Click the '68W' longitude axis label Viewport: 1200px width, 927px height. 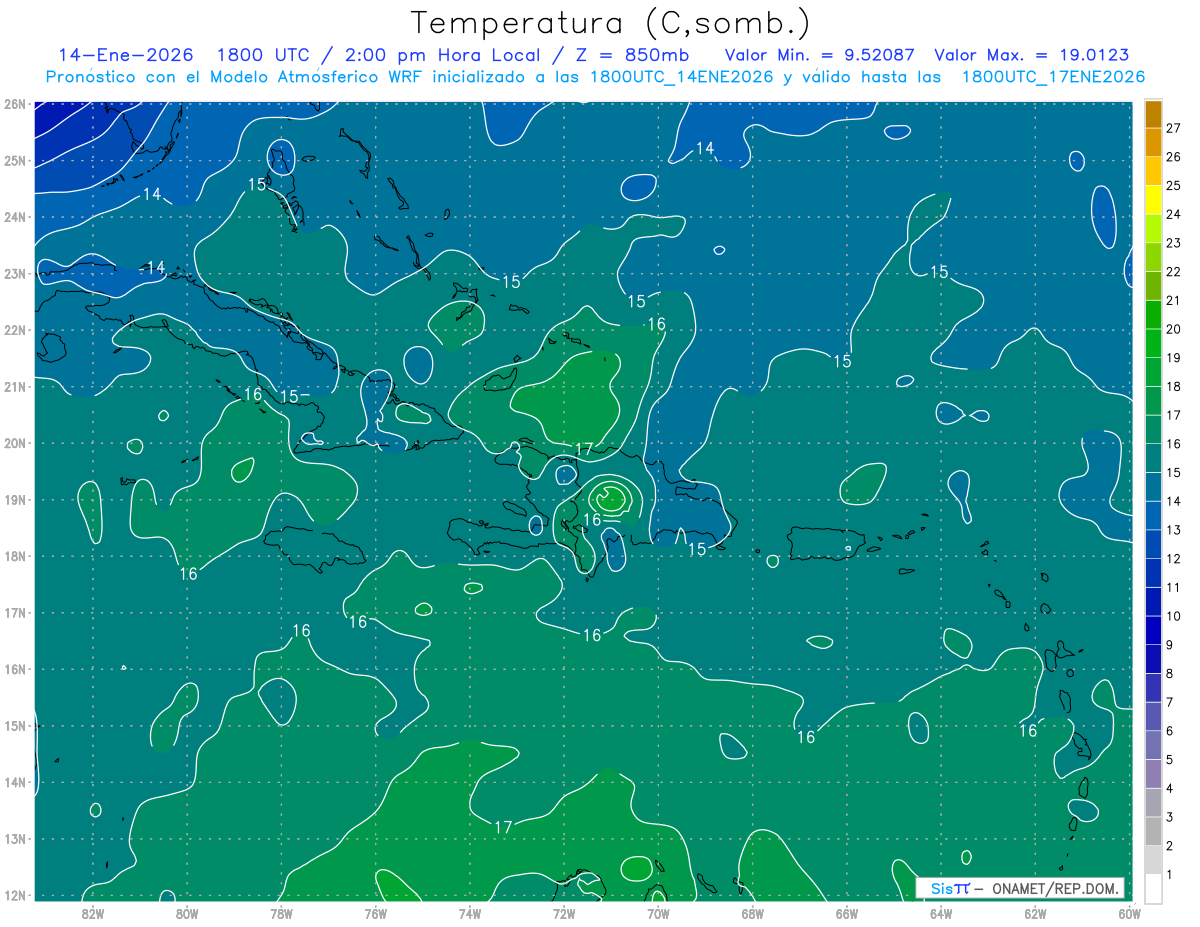point(752,913)
